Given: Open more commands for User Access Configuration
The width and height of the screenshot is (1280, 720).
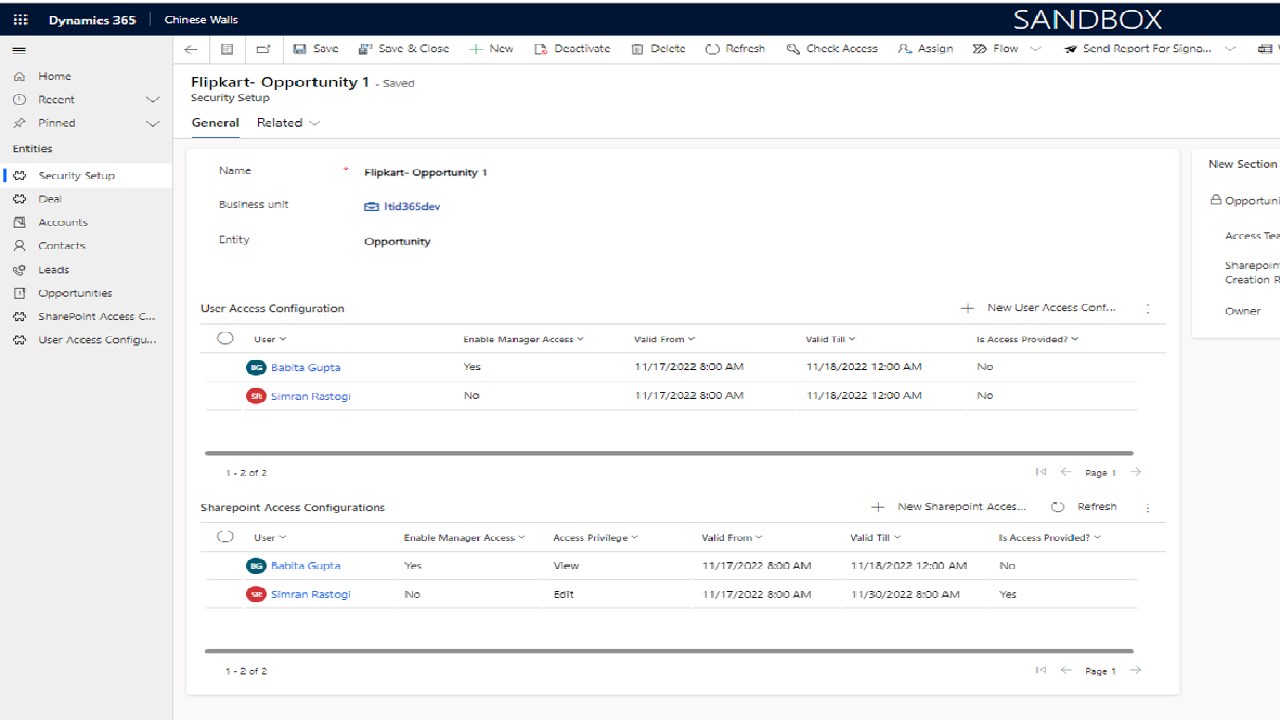Looking at the screenshot, I should coord(1148,309).
